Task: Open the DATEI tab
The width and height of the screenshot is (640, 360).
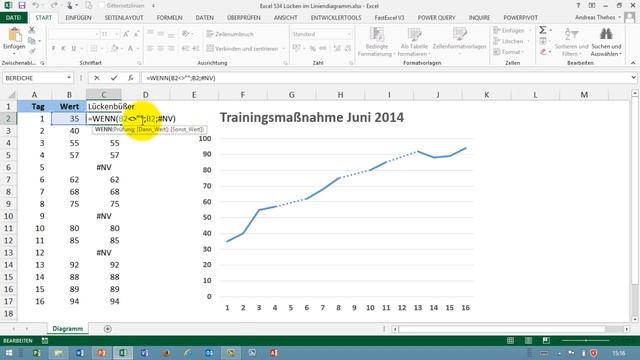Action: click(13, 18)
